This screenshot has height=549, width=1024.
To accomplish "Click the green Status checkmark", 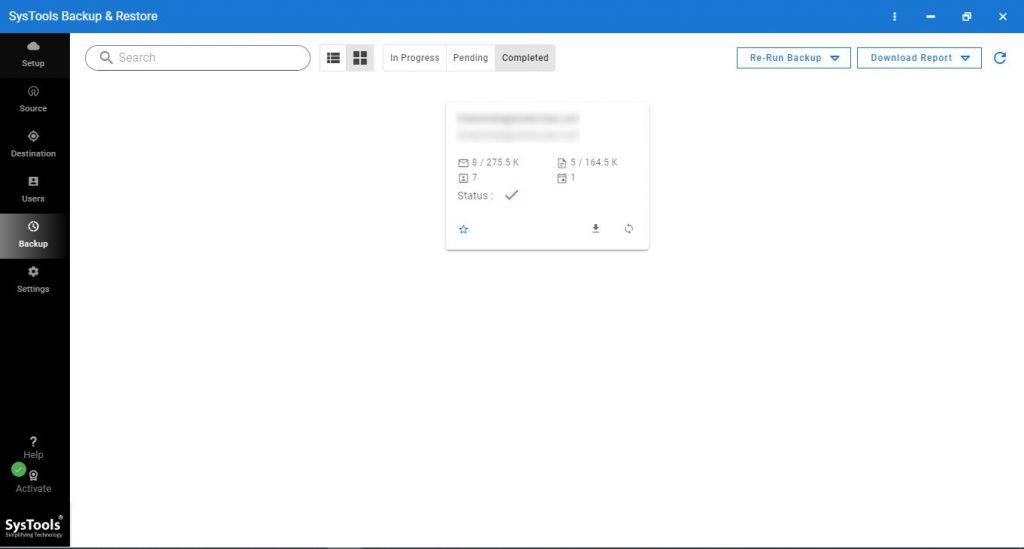I will click(x=511, y=195).
